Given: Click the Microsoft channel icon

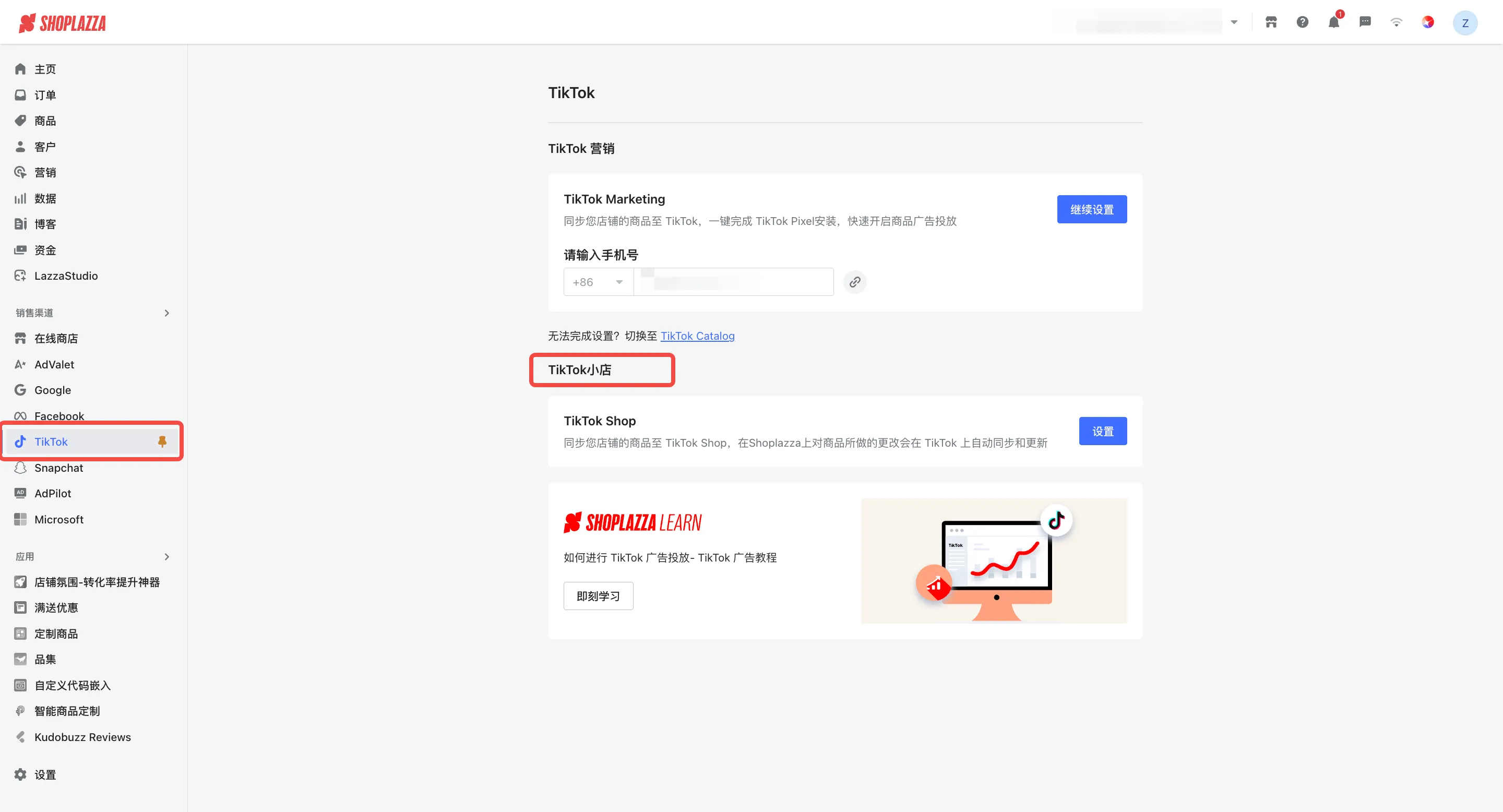Looking at the screenshot, I should (x=20, y=519).
